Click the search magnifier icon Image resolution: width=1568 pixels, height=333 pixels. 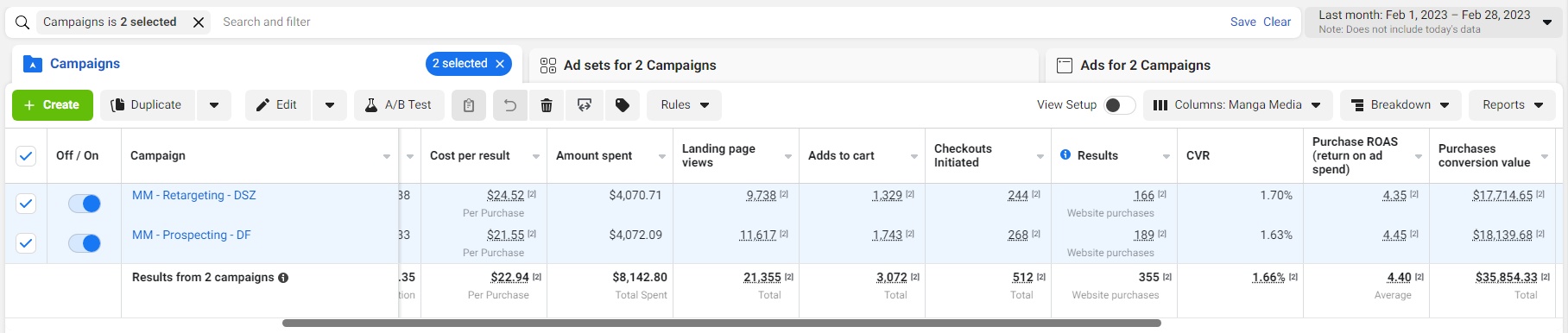click(x=22, y=22)
